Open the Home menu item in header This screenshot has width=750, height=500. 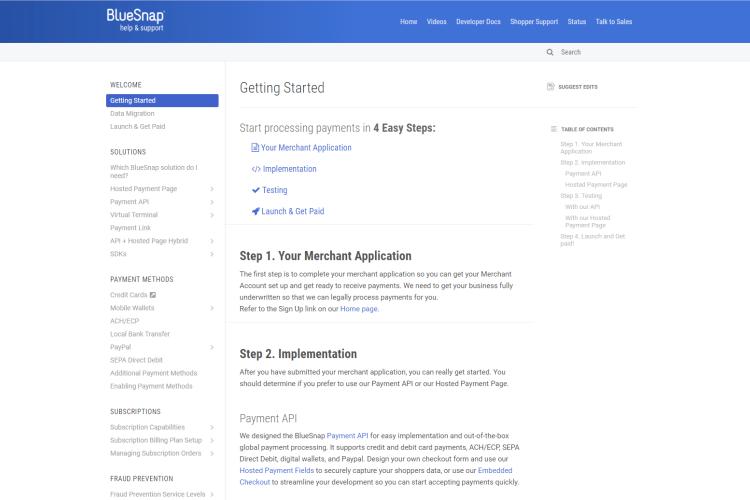[408, 22]
